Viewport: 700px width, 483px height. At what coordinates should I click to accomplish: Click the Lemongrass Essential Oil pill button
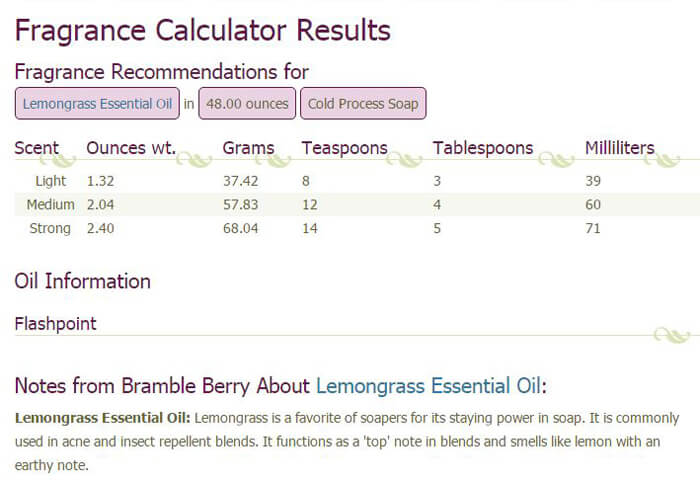click(97, 103)
